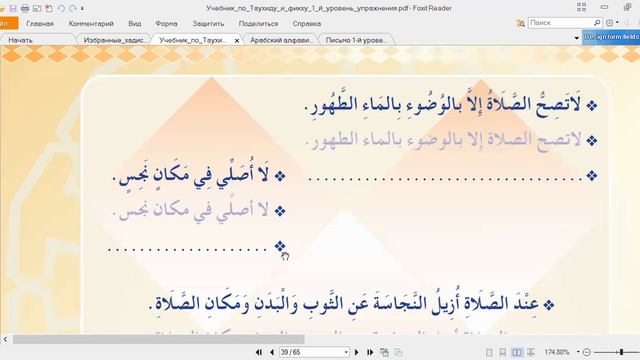The height and width of the screenshot is (360, 640).
Task: Click the orange File button
Action: [8, 23]
